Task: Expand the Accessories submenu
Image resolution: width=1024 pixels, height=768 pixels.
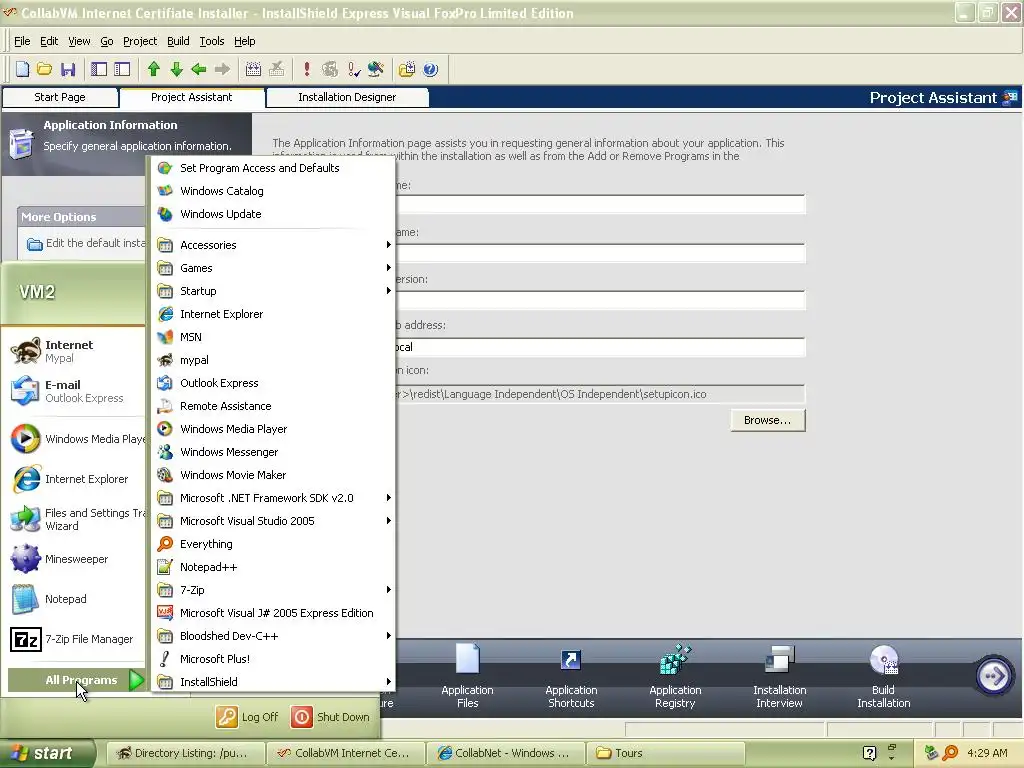Action: pos(273,245)
